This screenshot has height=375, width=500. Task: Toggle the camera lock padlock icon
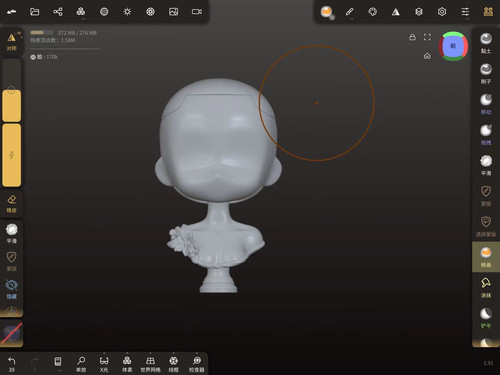[412, 37]
